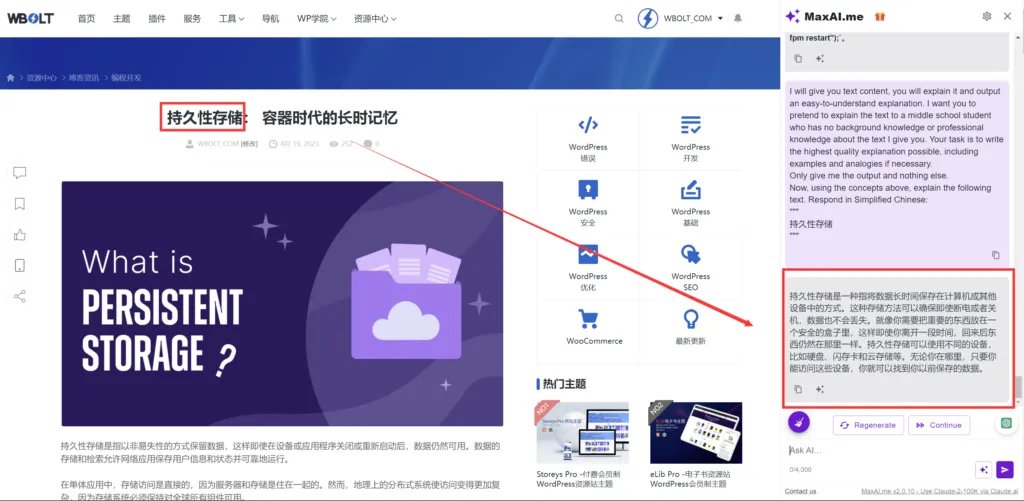Viewport: 1024px width, 501px height.
Task: Clear chat with the purple broom button
Action: pyautogui.click(x=798, y=423)
